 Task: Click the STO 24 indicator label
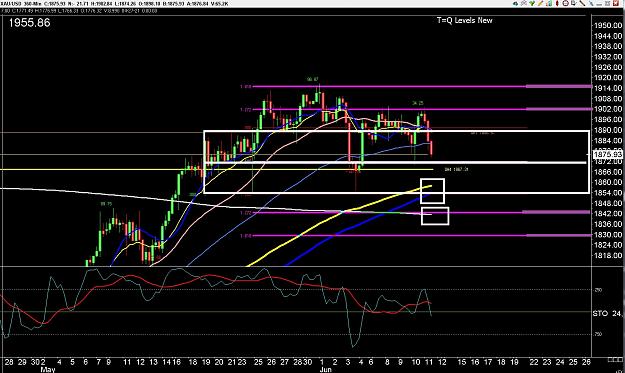pos(607,314)
